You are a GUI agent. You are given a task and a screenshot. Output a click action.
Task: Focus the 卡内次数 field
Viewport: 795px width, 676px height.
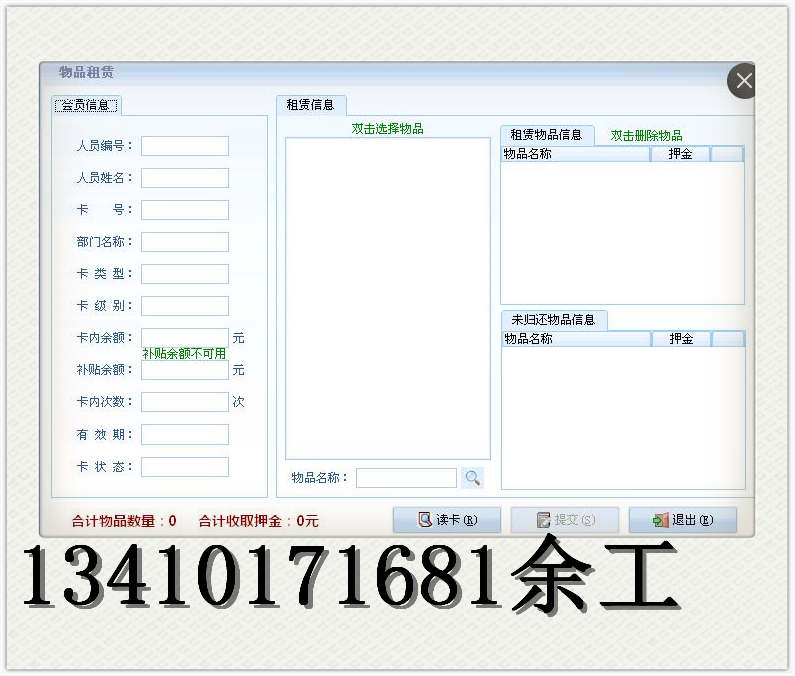[x=185, y=402]
